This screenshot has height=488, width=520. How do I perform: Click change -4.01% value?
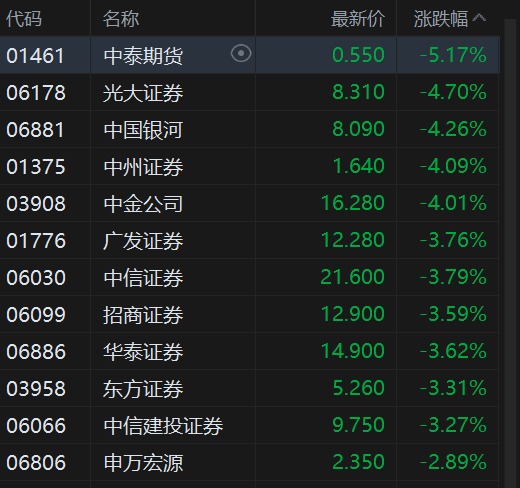click(x=453, y=203)
